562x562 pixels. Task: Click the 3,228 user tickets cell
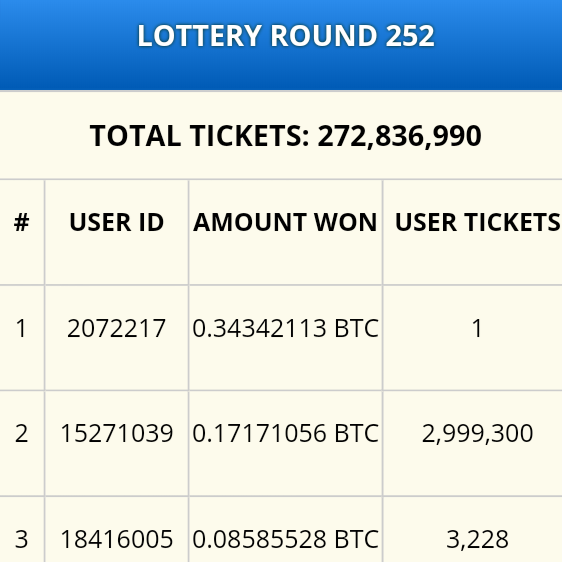pos(477,539)
